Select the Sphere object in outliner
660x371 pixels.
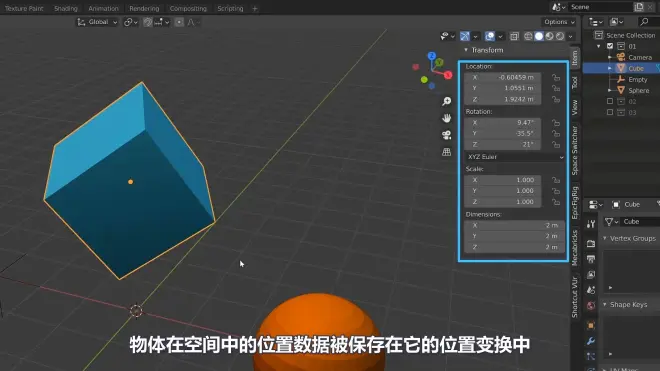[638, 91]
